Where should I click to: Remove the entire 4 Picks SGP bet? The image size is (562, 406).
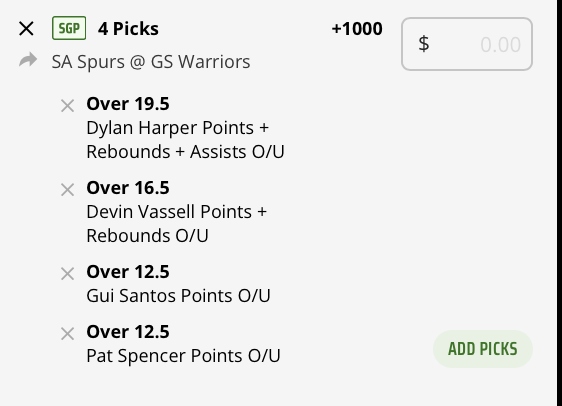(x=26, y=28)
